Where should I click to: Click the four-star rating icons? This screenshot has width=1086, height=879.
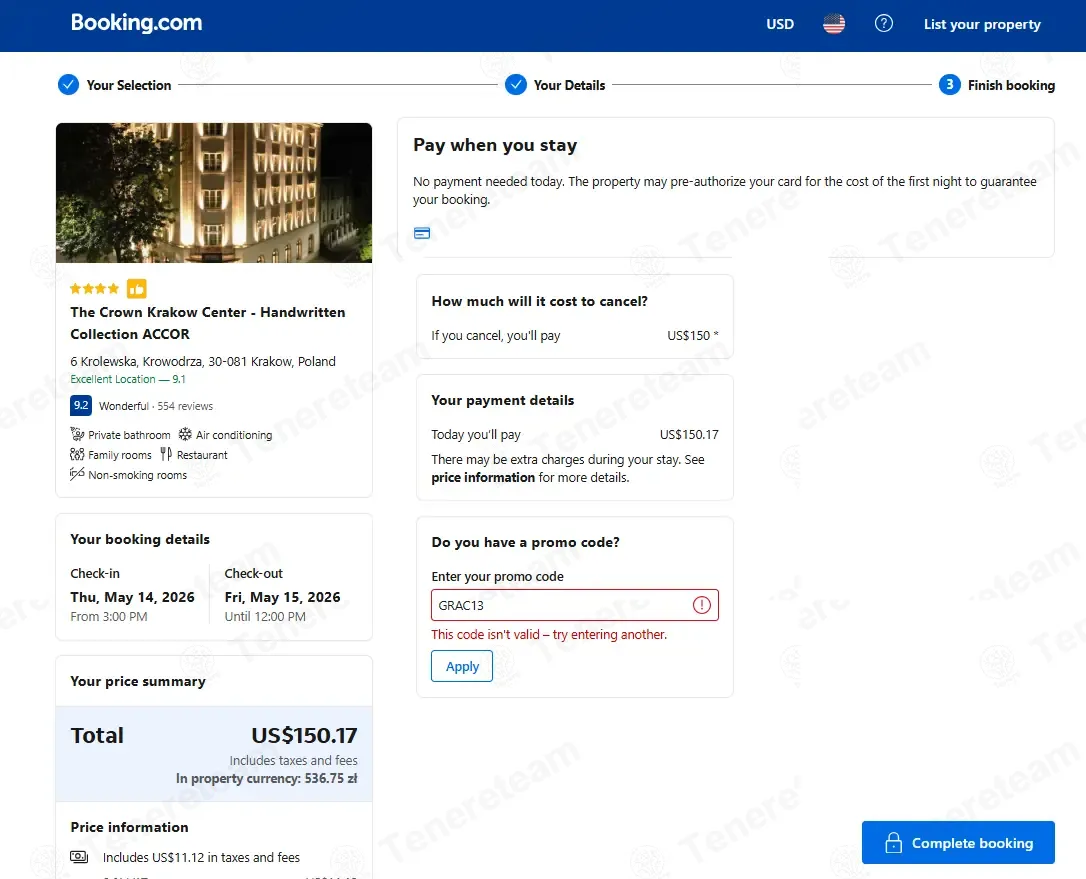pyautogui.click(x=95, y=288)
